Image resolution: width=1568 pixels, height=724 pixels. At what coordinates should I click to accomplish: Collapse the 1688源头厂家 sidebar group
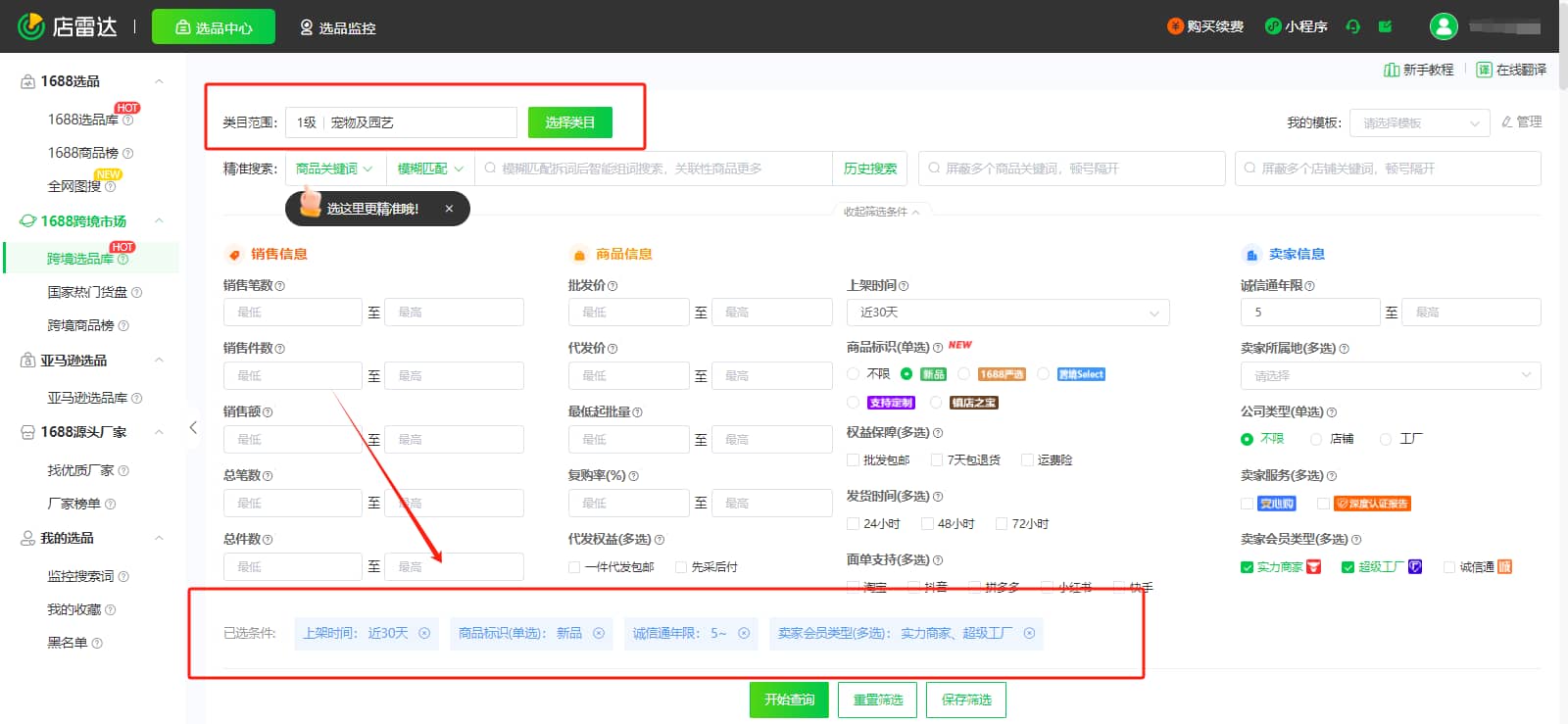(159, 432)
